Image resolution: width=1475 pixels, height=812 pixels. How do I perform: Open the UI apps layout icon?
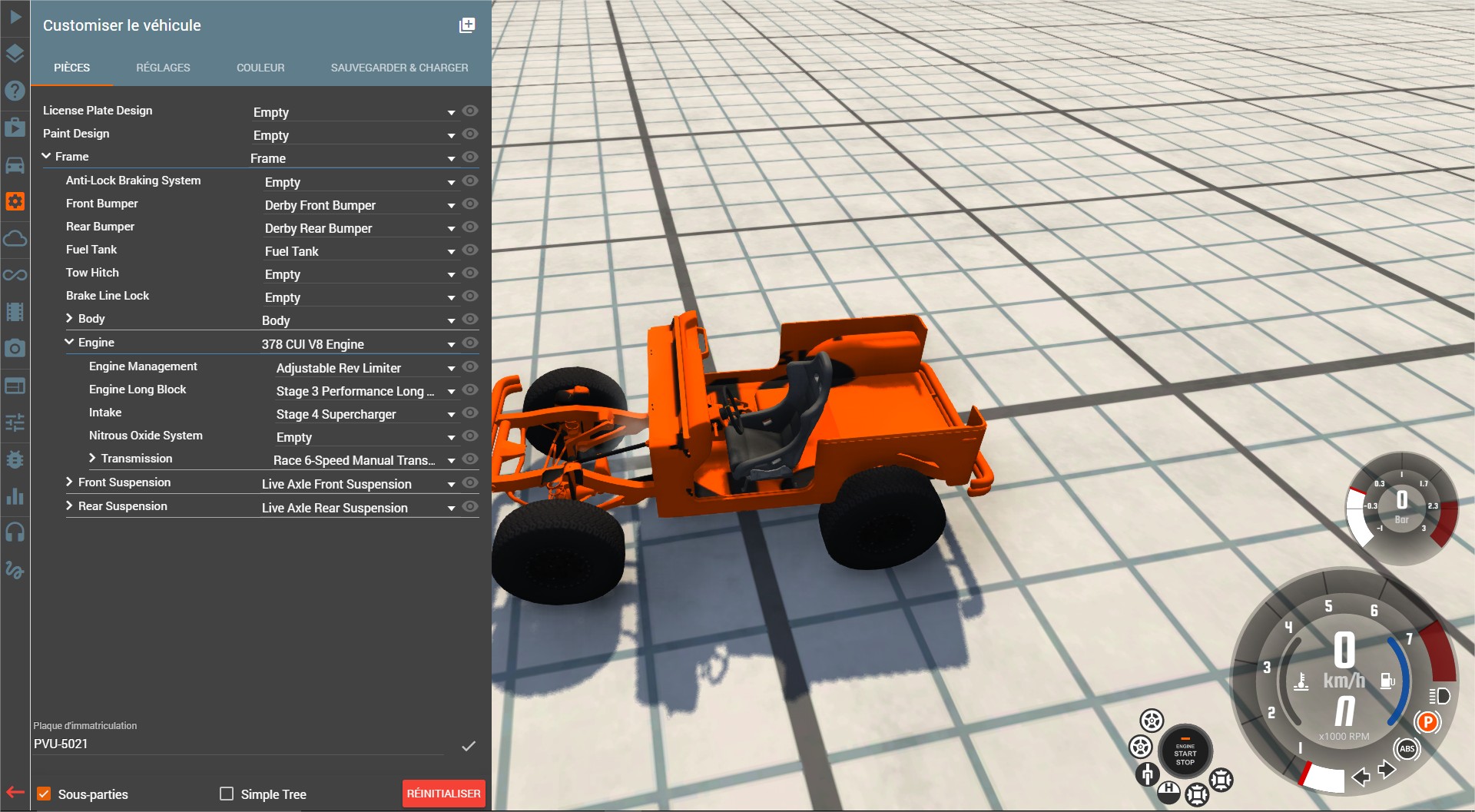[x=15, y=386]
